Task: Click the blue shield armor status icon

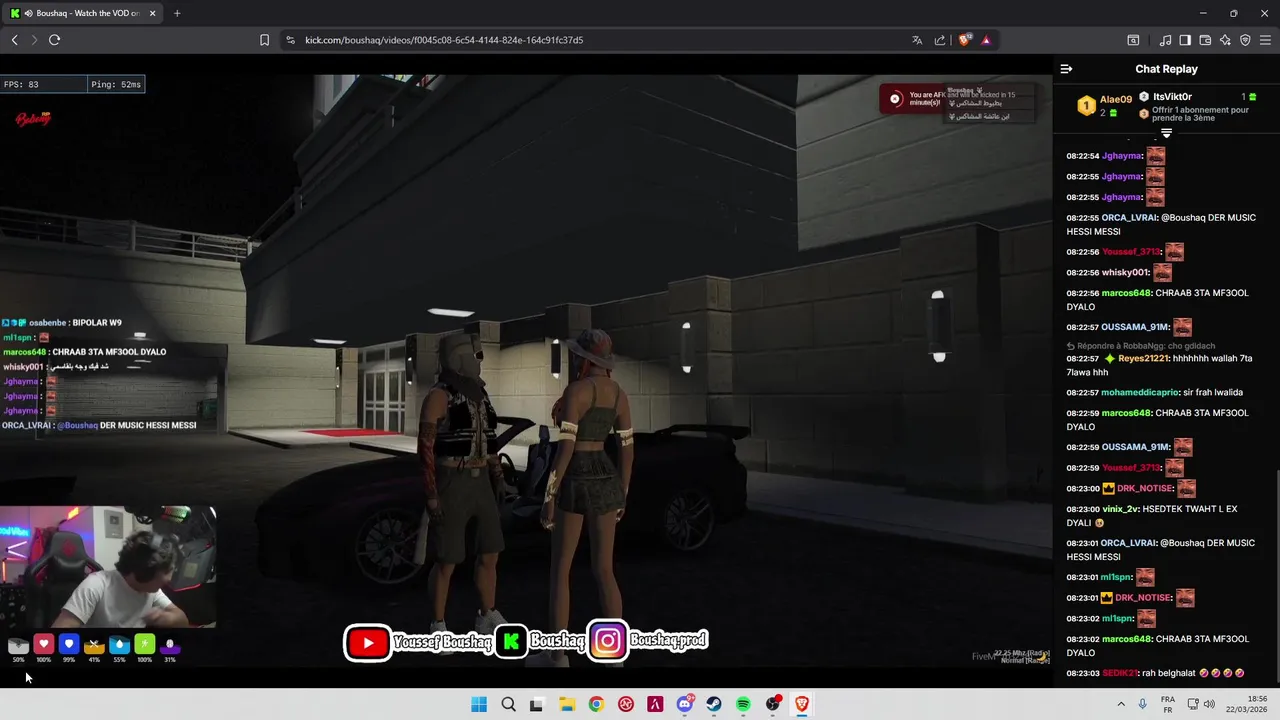Action: click(68, 644)
